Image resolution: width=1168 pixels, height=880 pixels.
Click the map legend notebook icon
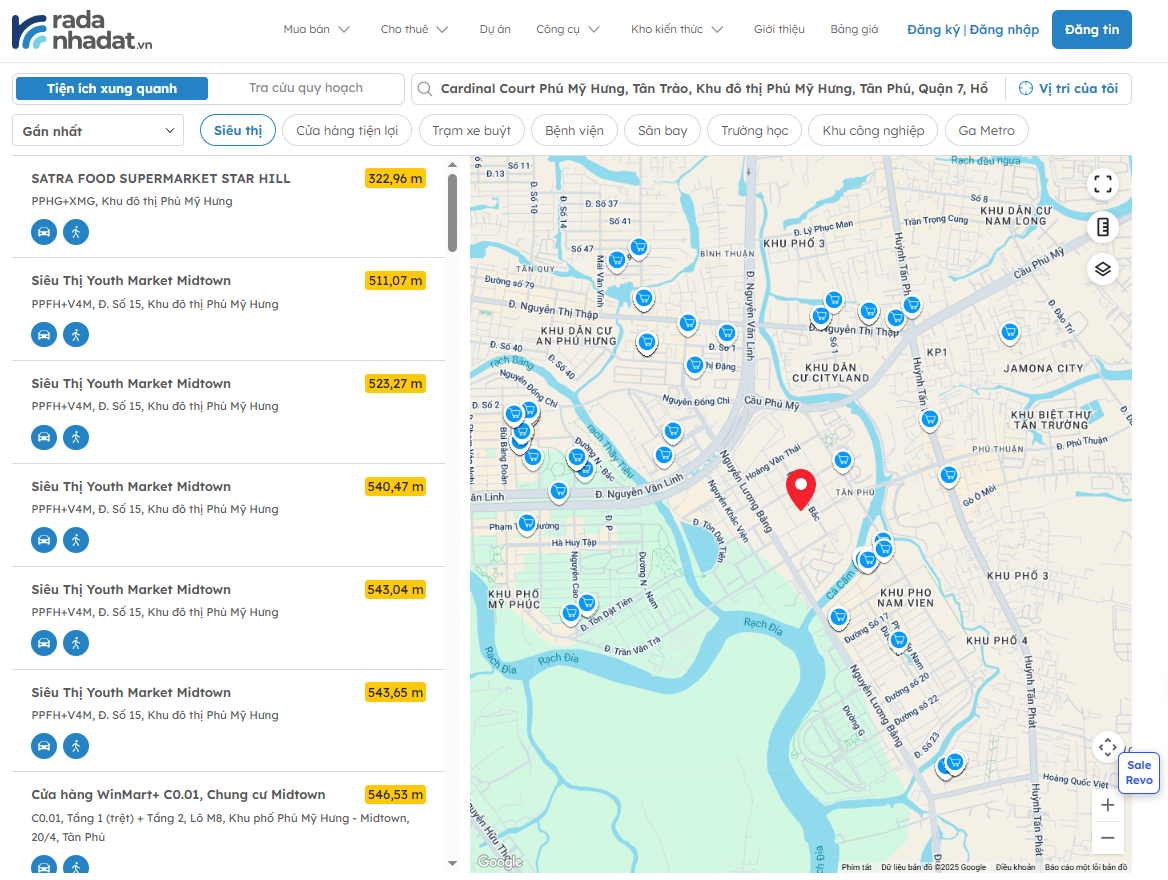1102,227
